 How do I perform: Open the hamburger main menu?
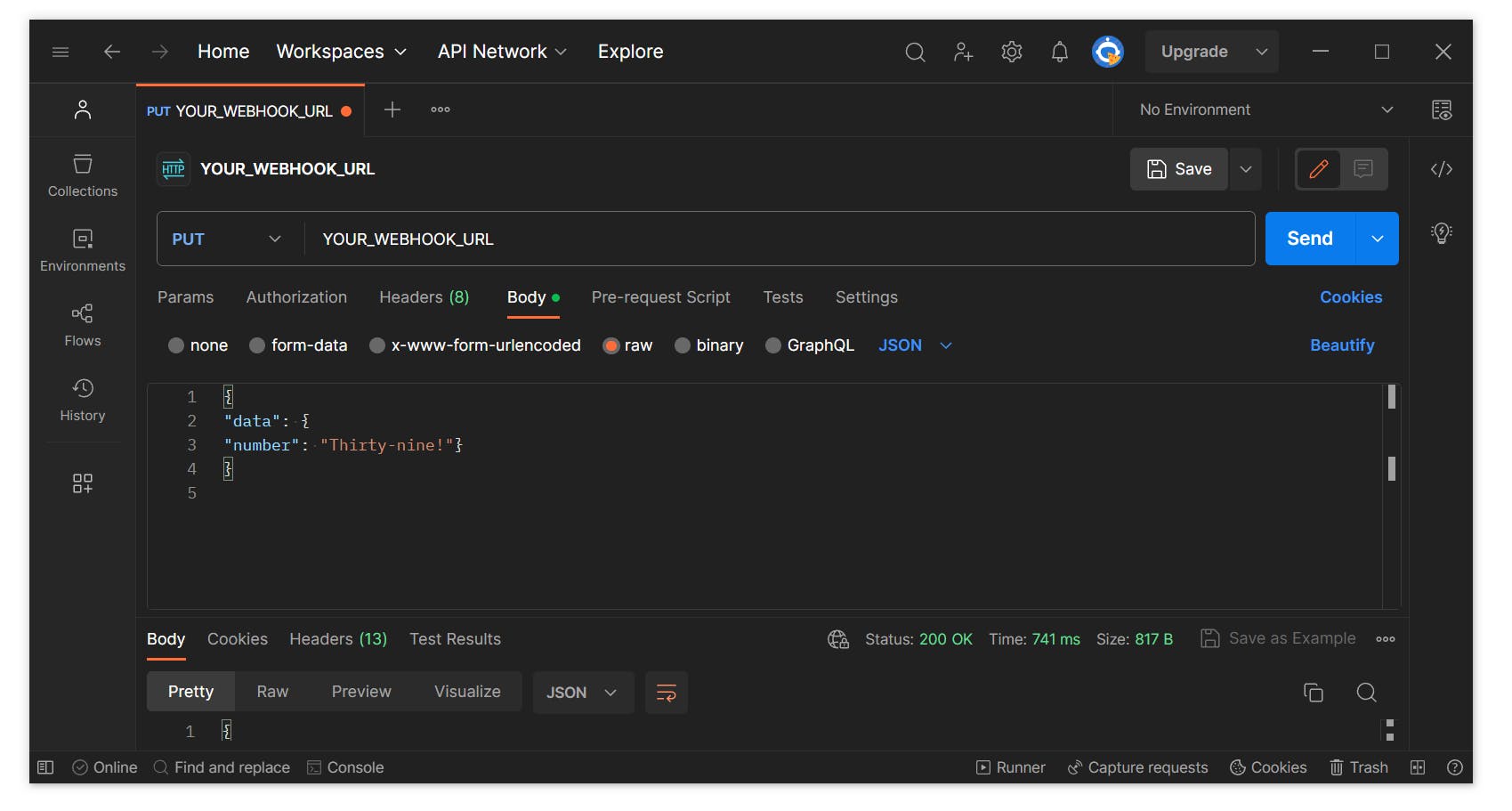click(61, 52)
